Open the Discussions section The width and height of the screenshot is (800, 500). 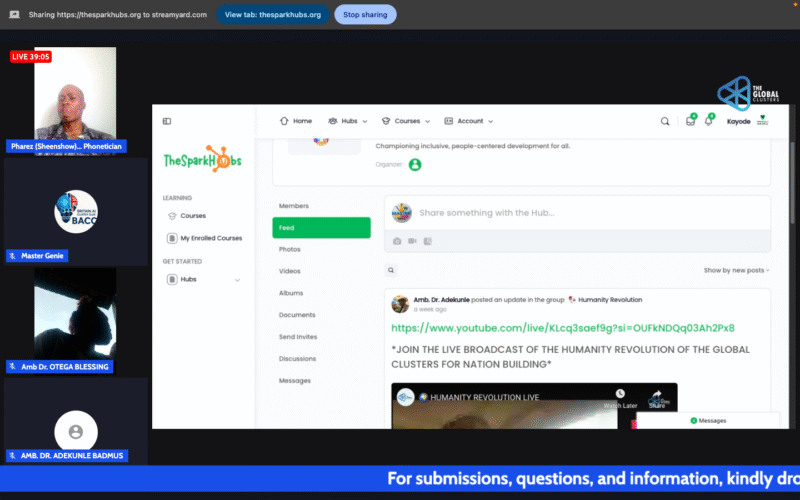click(297, 359)
